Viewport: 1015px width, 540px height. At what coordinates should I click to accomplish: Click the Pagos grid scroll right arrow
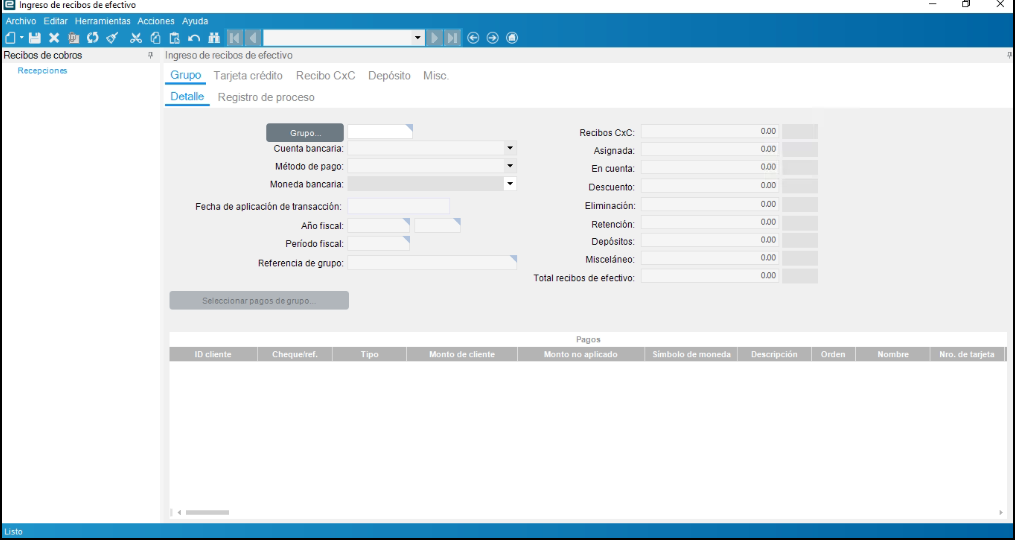(1001, 512)
